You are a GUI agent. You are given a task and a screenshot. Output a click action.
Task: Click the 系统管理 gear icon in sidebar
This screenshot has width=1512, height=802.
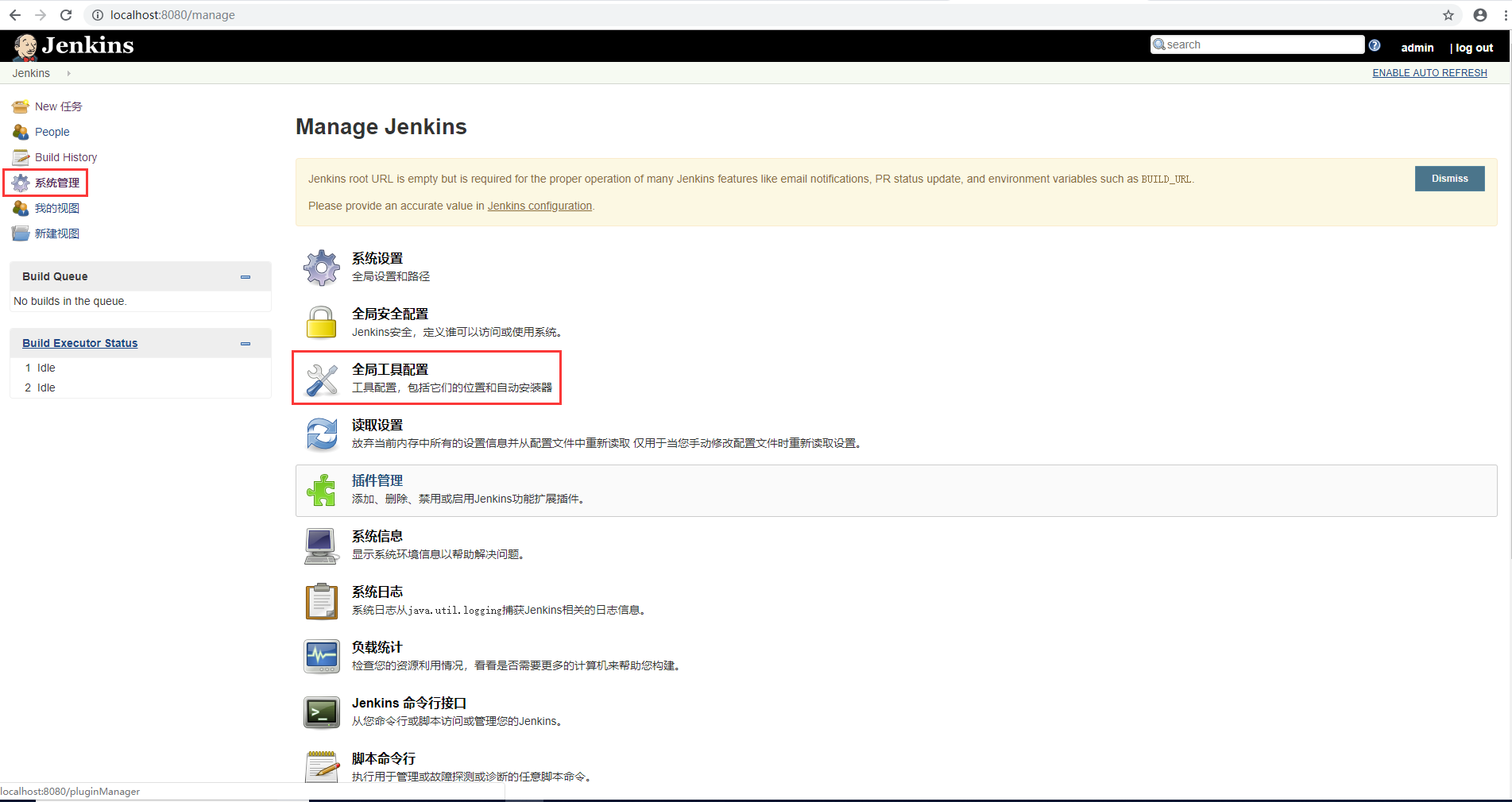21,183
